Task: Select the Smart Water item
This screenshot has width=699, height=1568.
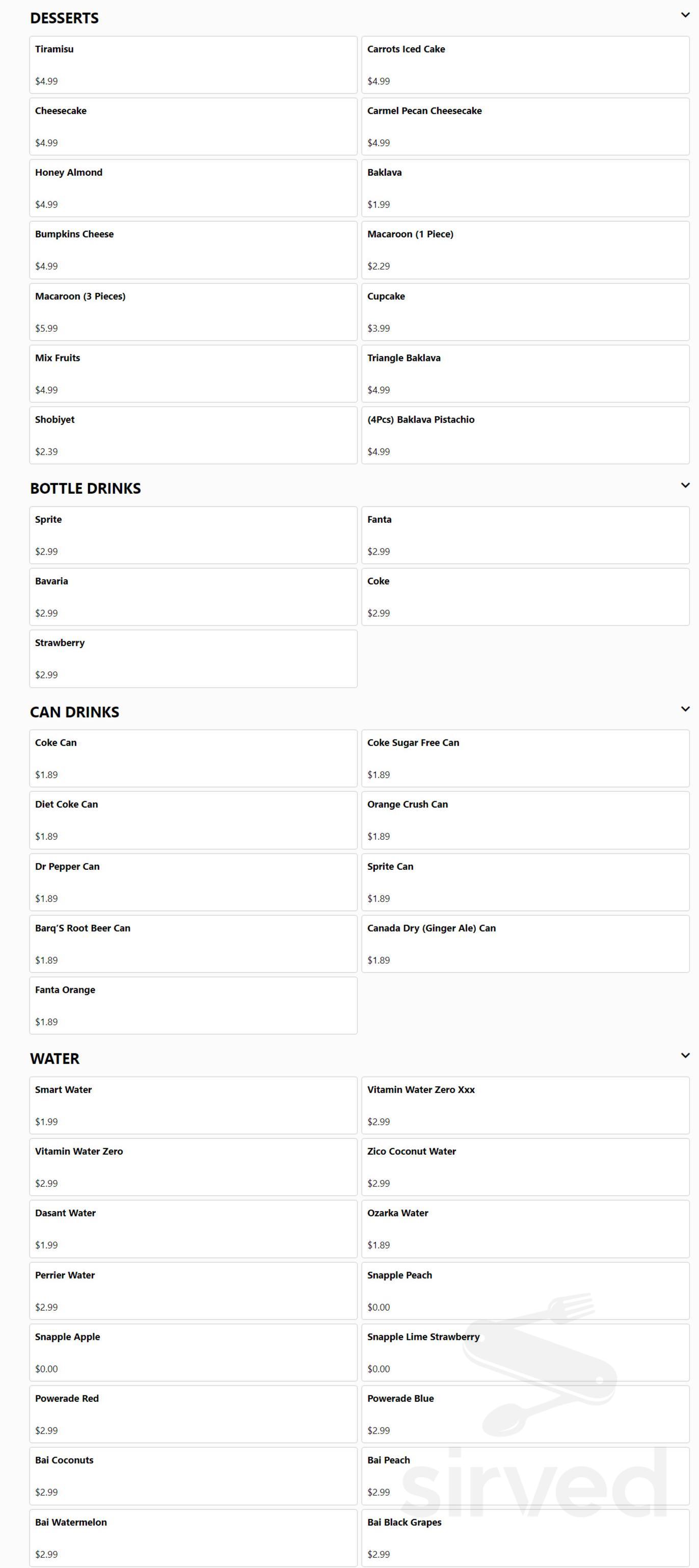Action: (x=193, y=1105)
